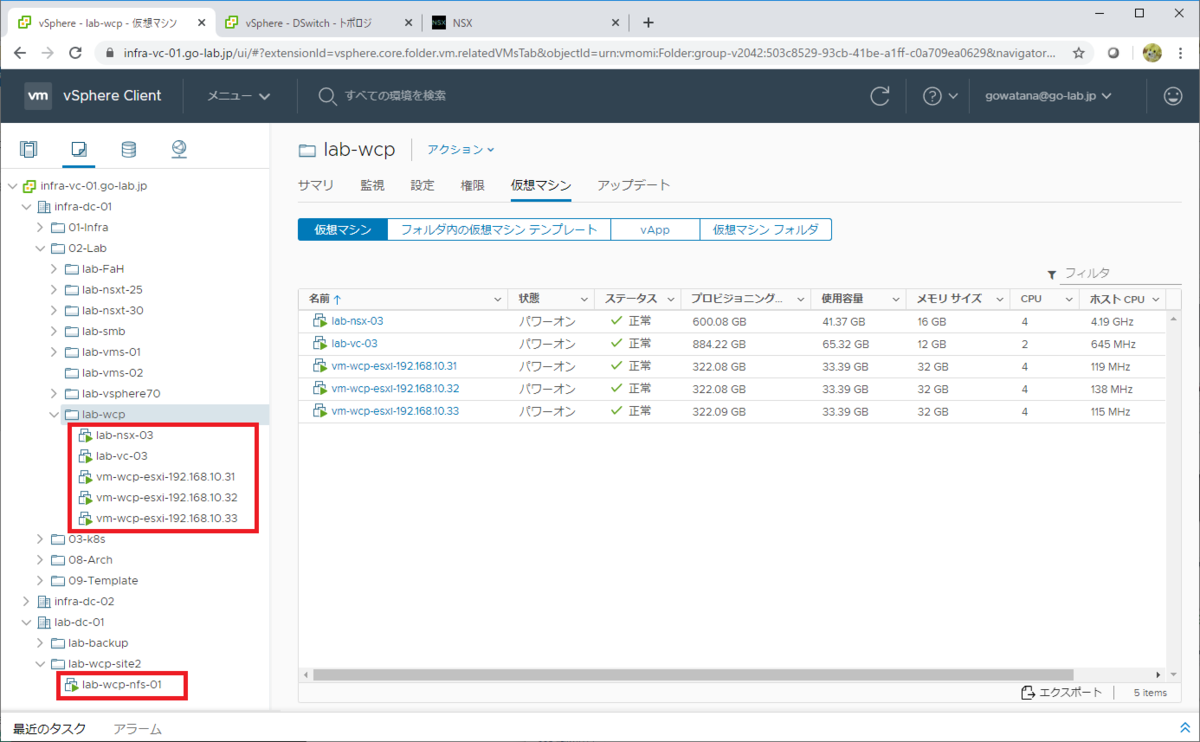Bookmark this page with star icon
Viewport: 1200px width, 742px height.
coord(1079,53)
